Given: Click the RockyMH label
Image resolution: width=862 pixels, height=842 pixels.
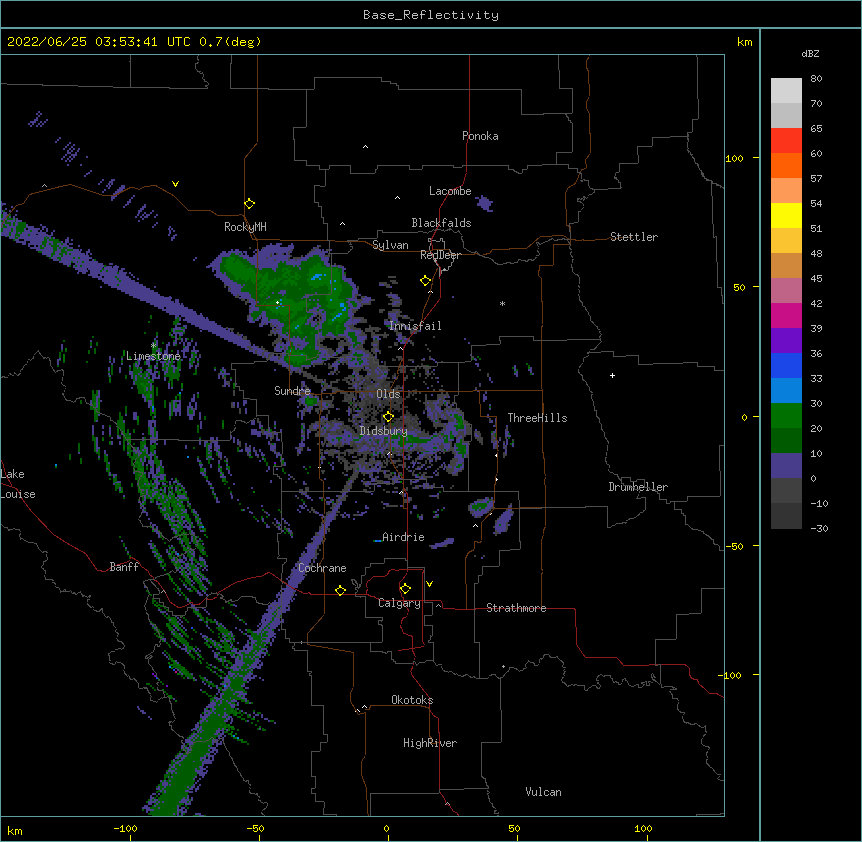Looking at the screenshot, I should point(245,227).
